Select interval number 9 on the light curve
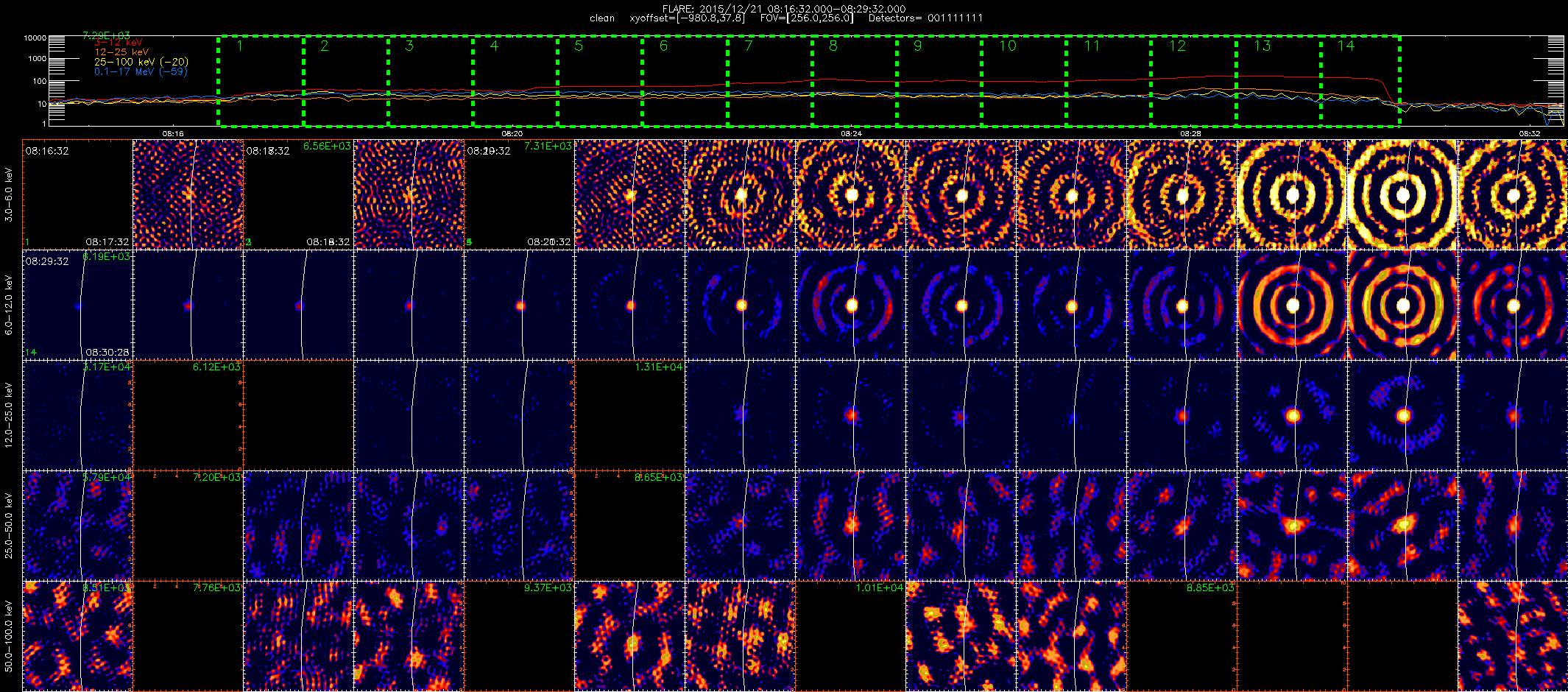Viewport: 1568px width, 692px height. pyautogui.click(x=917, y=46)
